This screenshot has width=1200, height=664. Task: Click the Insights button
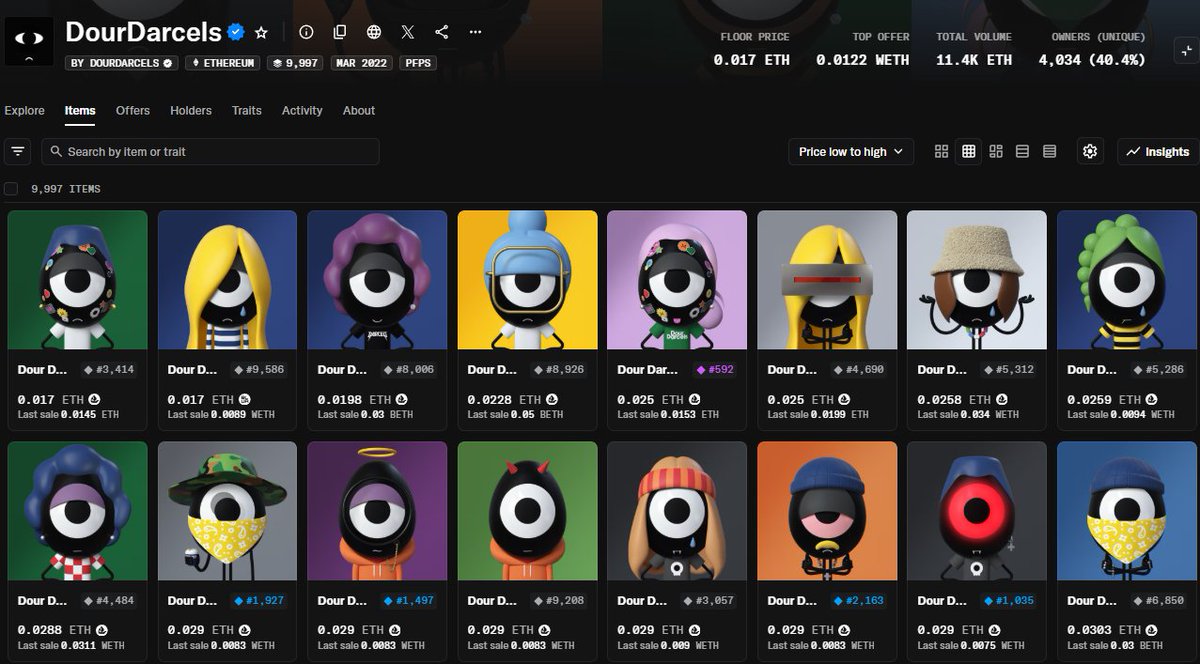point(1158,151)
